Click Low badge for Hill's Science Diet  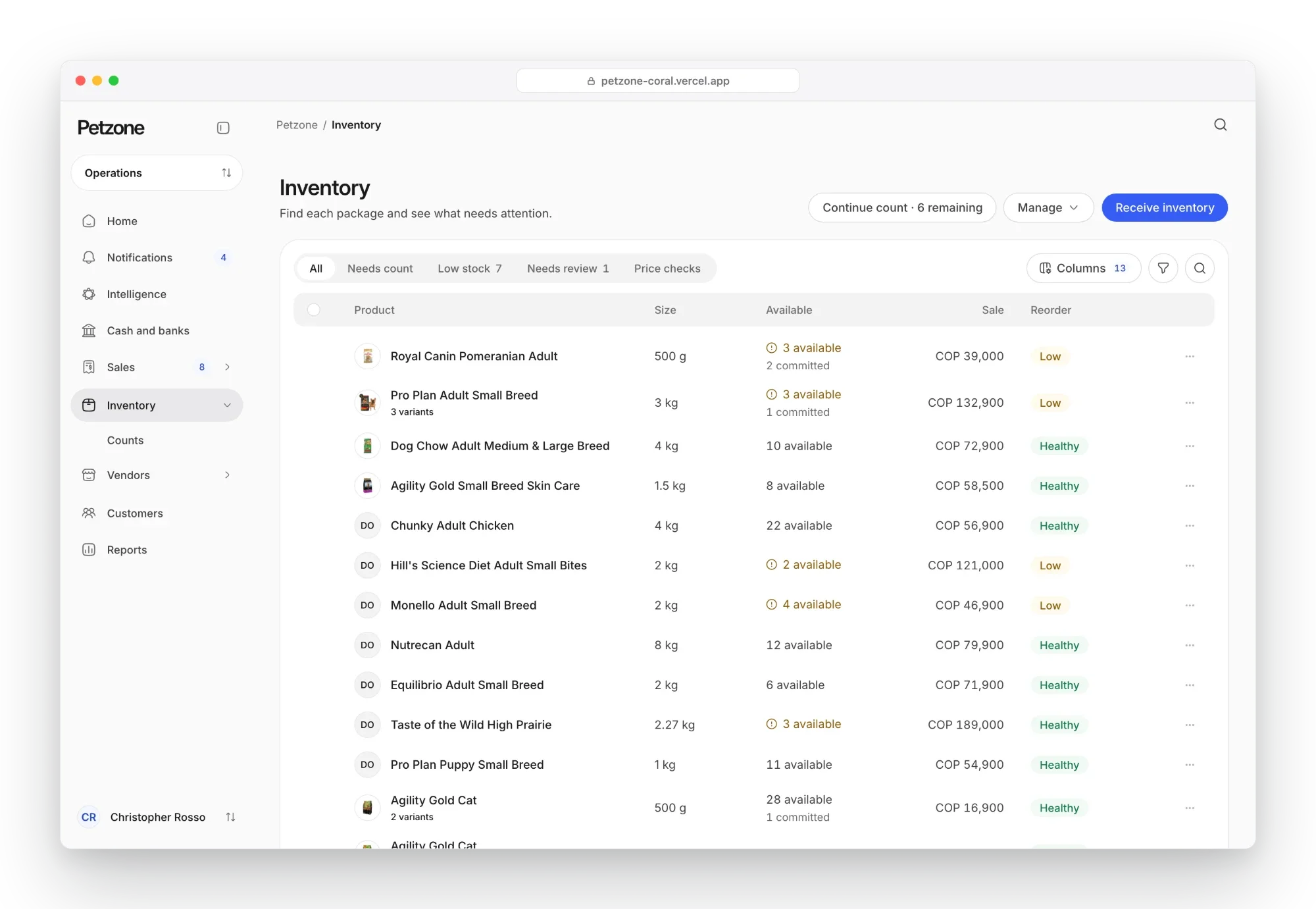(x=1050, y=565)
